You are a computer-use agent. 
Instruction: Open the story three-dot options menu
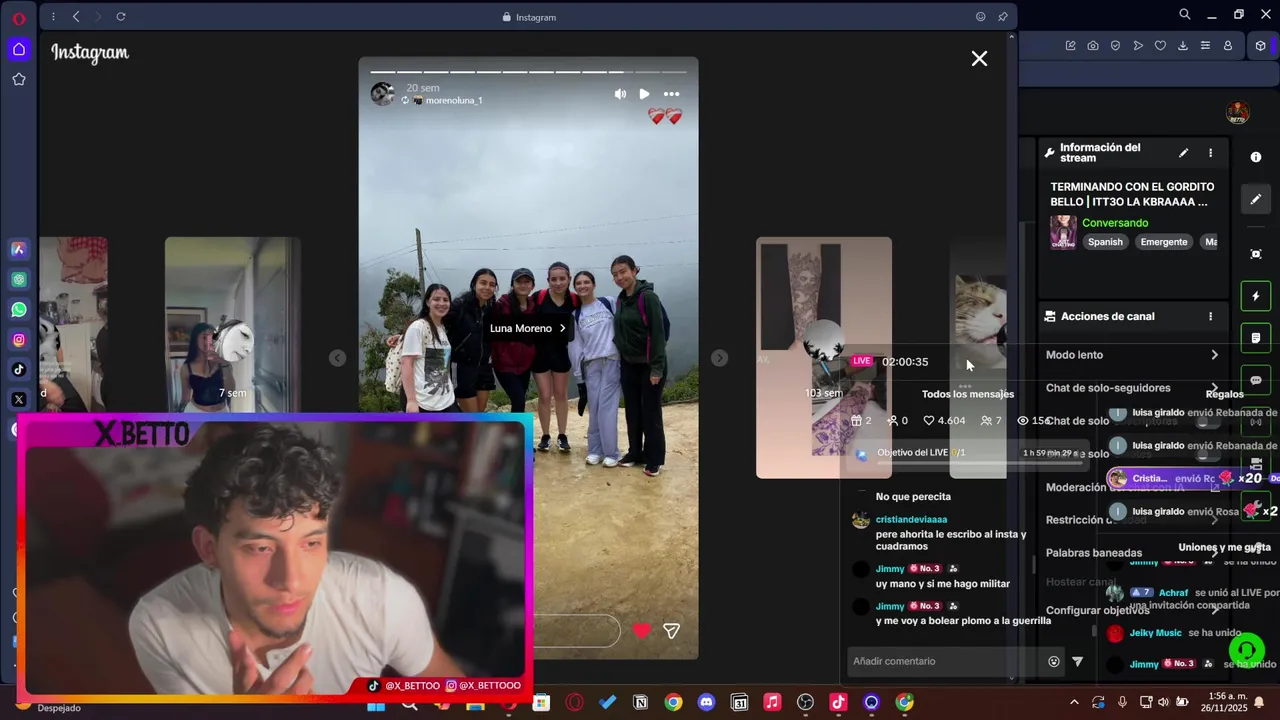(671, 94)
